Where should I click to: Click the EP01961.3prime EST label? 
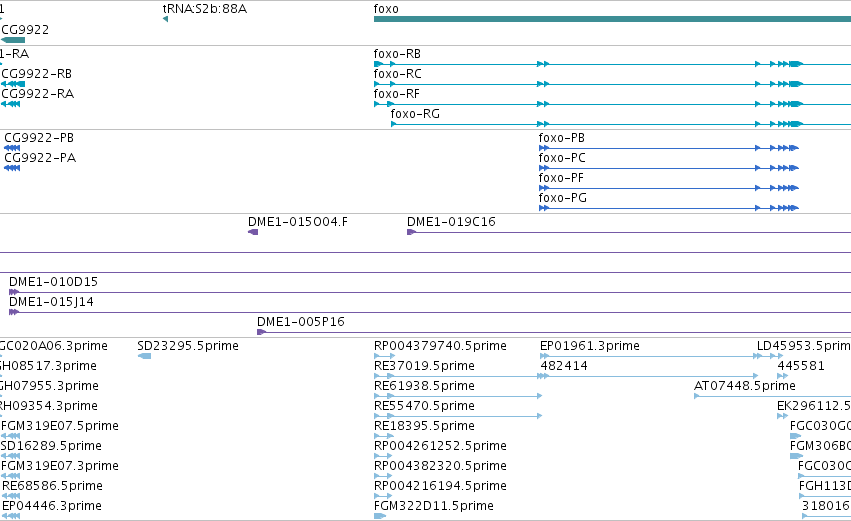point(589,346)
